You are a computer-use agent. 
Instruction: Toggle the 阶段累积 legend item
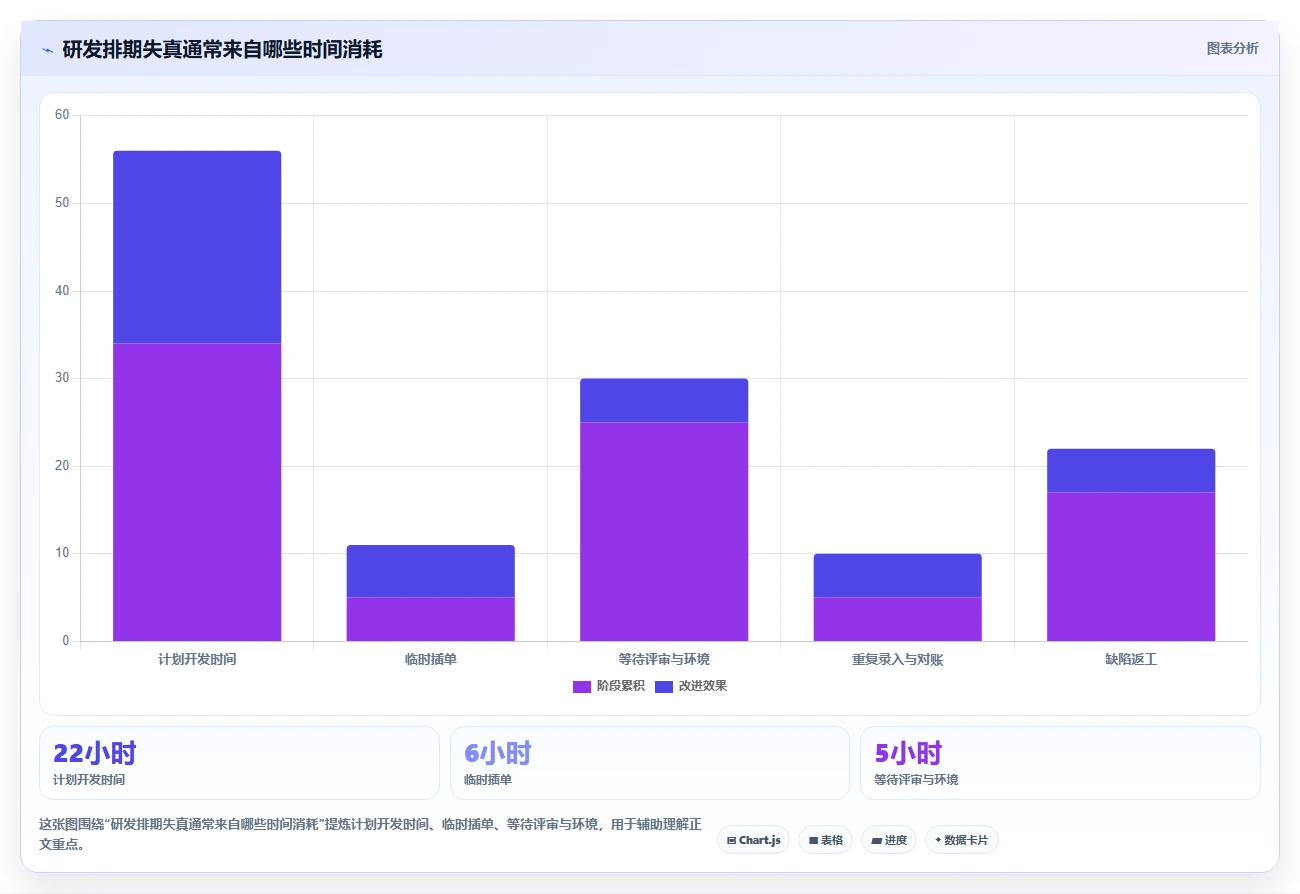pyautogui.click(x=609, y=686)
